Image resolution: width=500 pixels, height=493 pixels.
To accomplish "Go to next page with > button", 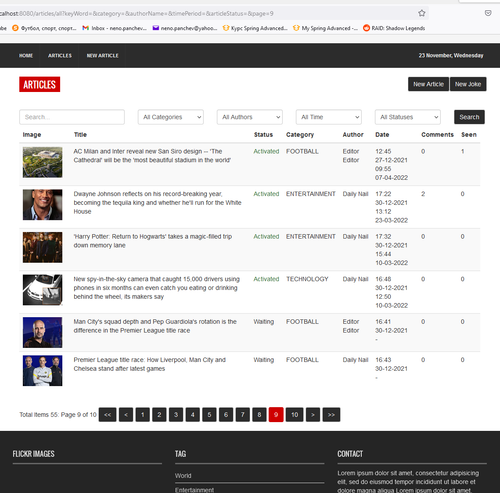I will 313,415.
